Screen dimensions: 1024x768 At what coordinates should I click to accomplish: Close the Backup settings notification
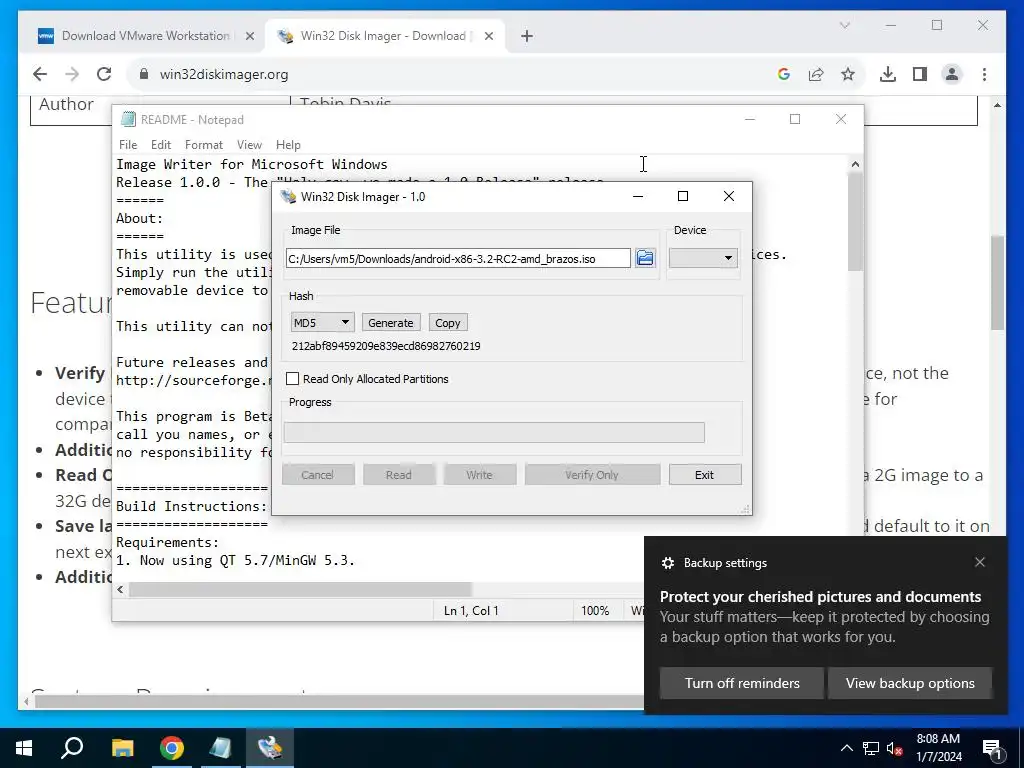click(x=980, y=562)
